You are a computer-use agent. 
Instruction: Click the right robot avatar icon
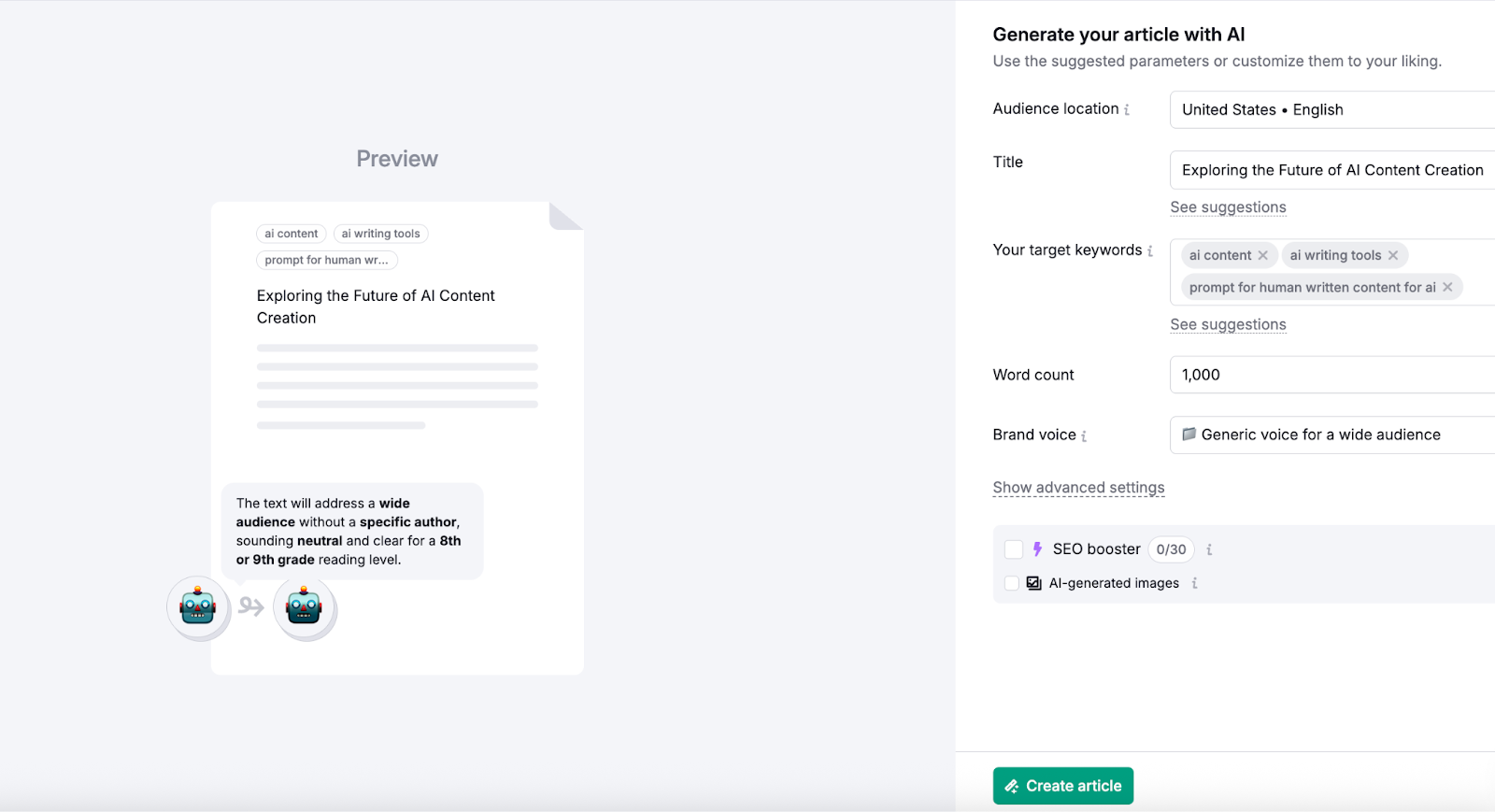pos(304,607)
